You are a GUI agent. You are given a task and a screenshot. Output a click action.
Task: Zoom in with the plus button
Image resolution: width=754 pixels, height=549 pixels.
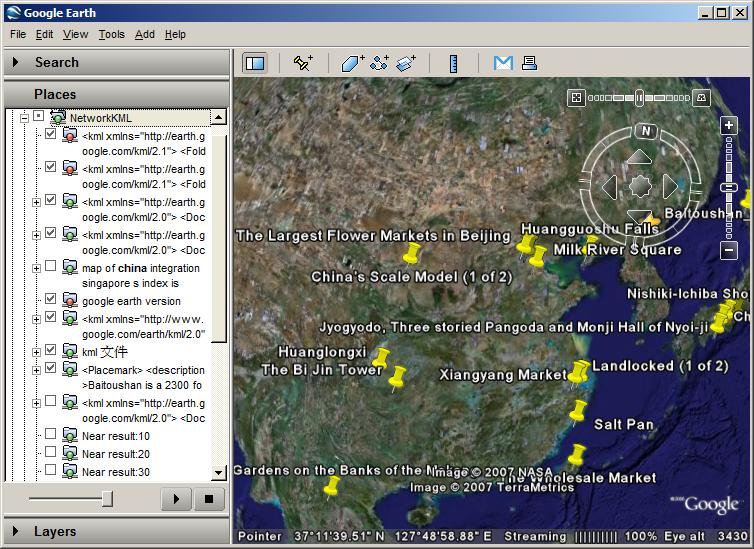pos(729,125)
